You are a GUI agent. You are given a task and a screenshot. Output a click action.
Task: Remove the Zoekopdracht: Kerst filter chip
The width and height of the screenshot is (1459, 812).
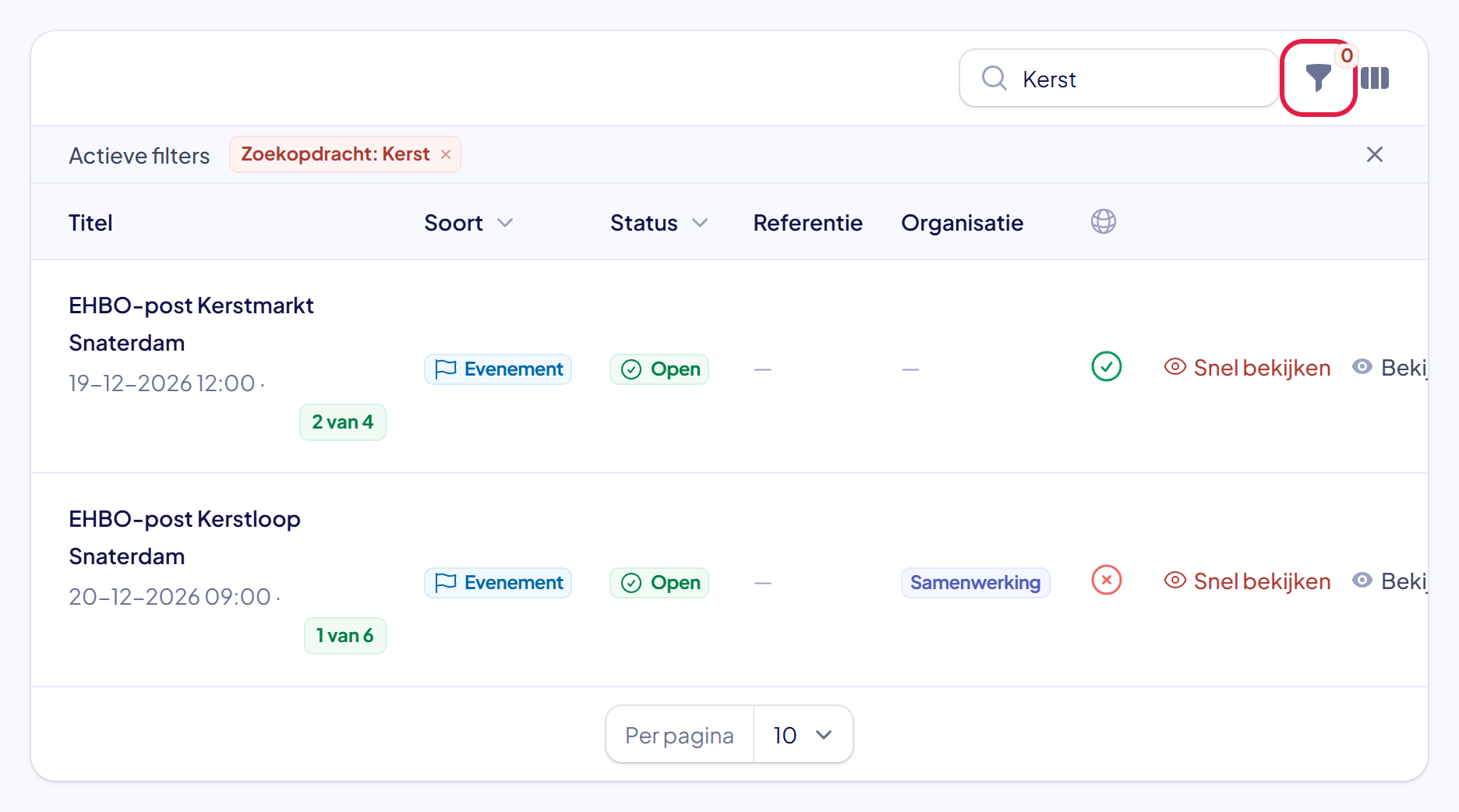click(446, 154)
